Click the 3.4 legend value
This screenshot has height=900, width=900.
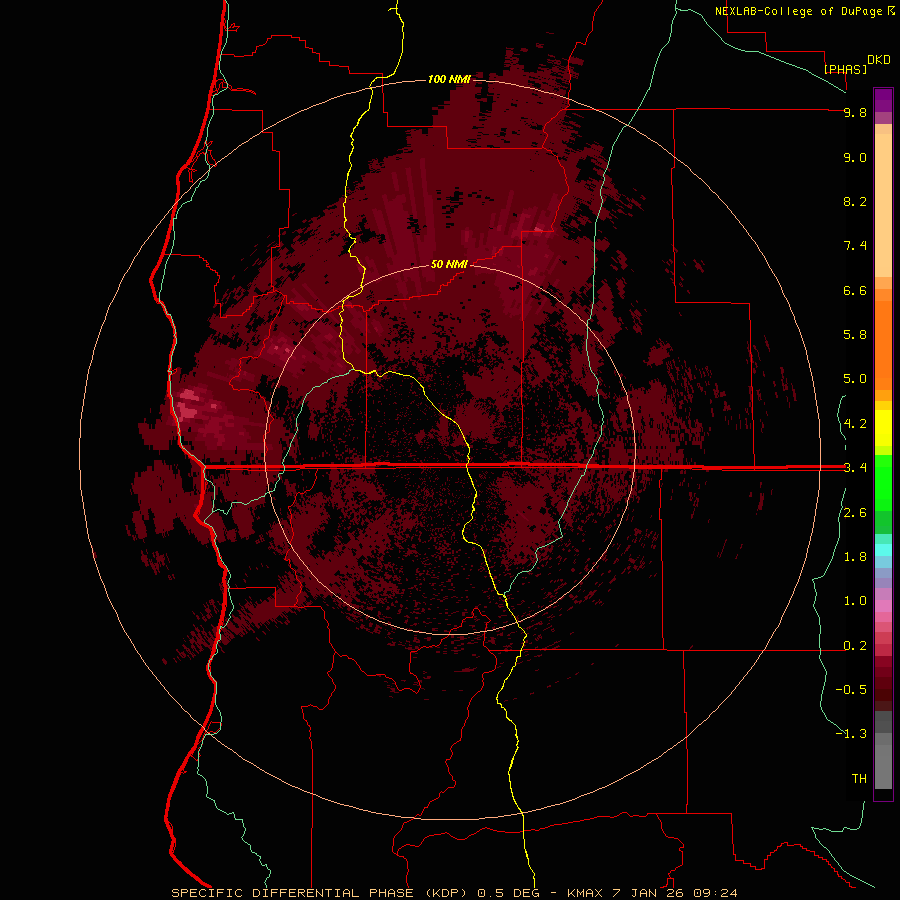pos(855,468)
